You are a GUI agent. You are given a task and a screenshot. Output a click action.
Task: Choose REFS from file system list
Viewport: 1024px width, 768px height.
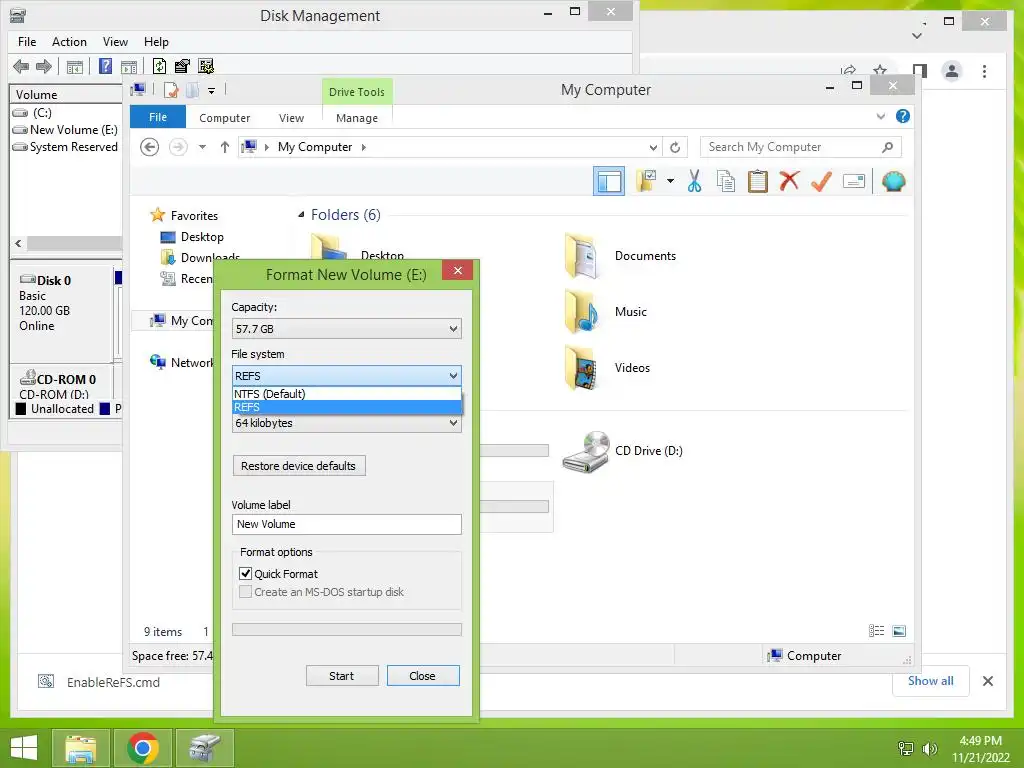click(x=347, y=407)
